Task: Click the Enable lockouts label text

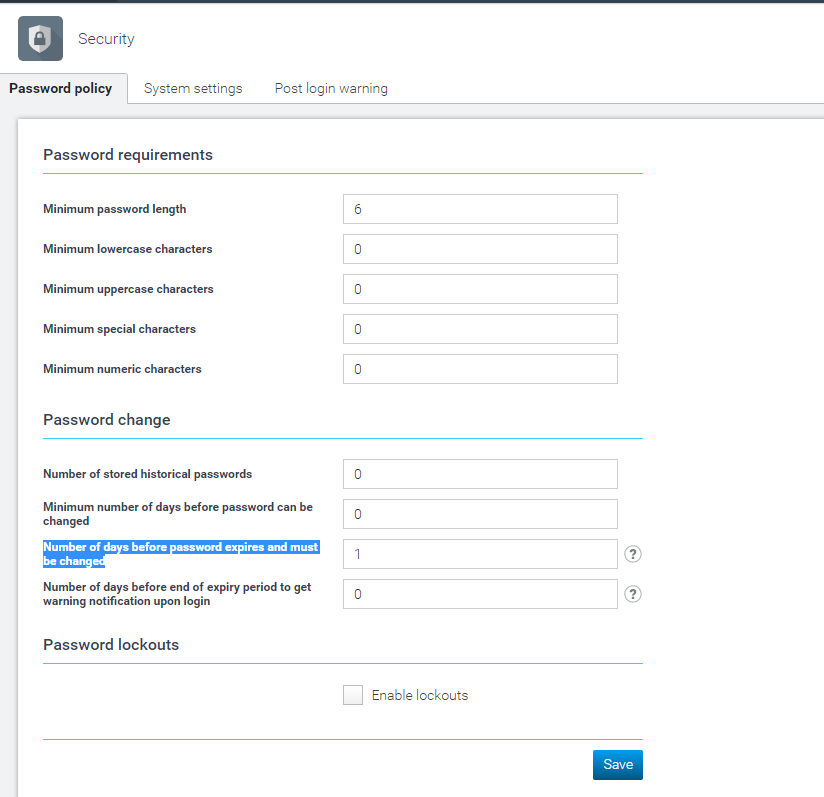Action: pyautogui.click(x=419, y=695)
